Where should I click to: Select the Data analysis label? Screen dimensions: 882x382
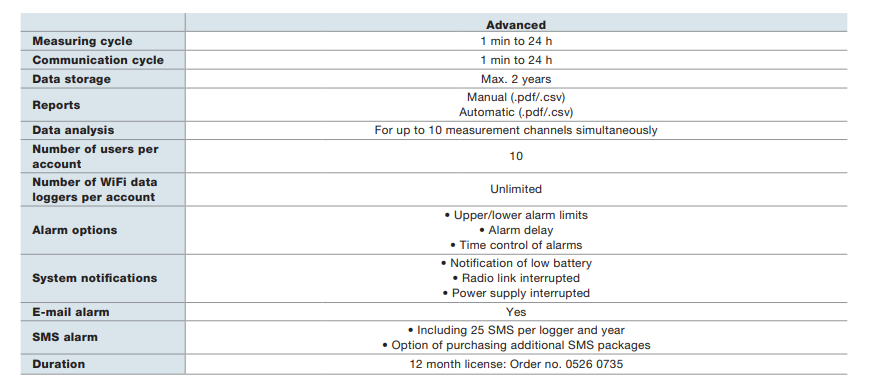coord(73,130)
